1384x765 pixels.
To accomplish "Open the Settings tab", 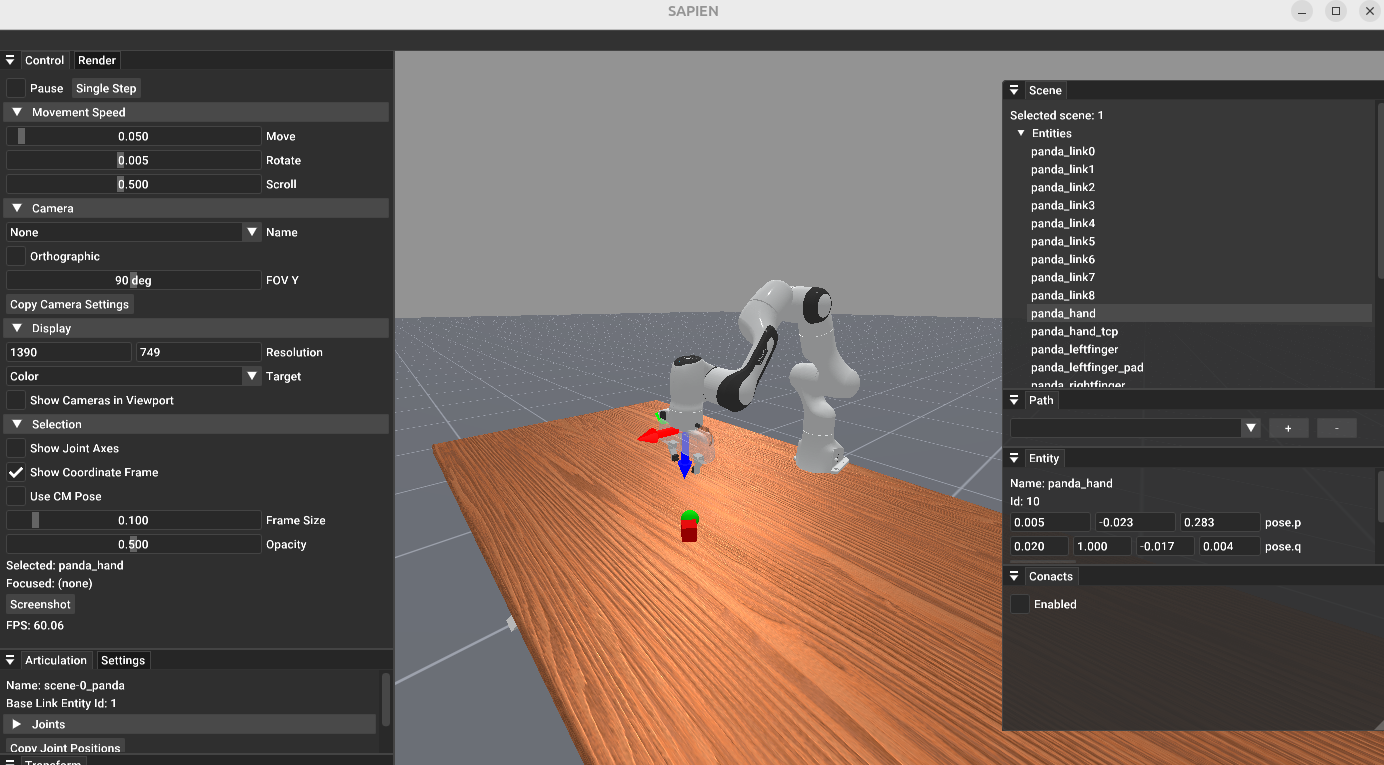I will (x=123, y=660).
